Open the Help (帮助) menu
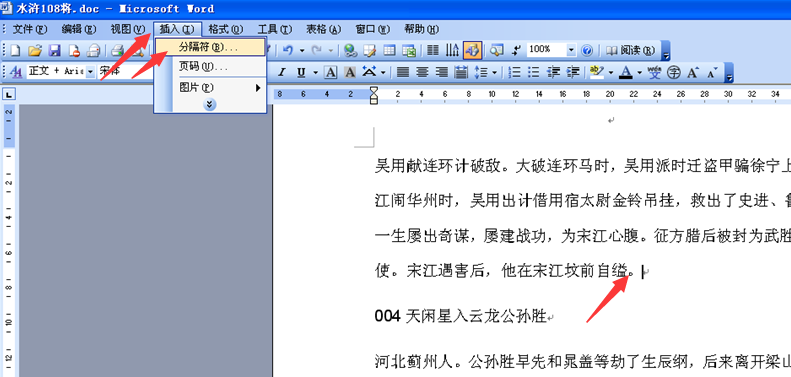This screenshot has height=377, width=791. click(421, 29)
